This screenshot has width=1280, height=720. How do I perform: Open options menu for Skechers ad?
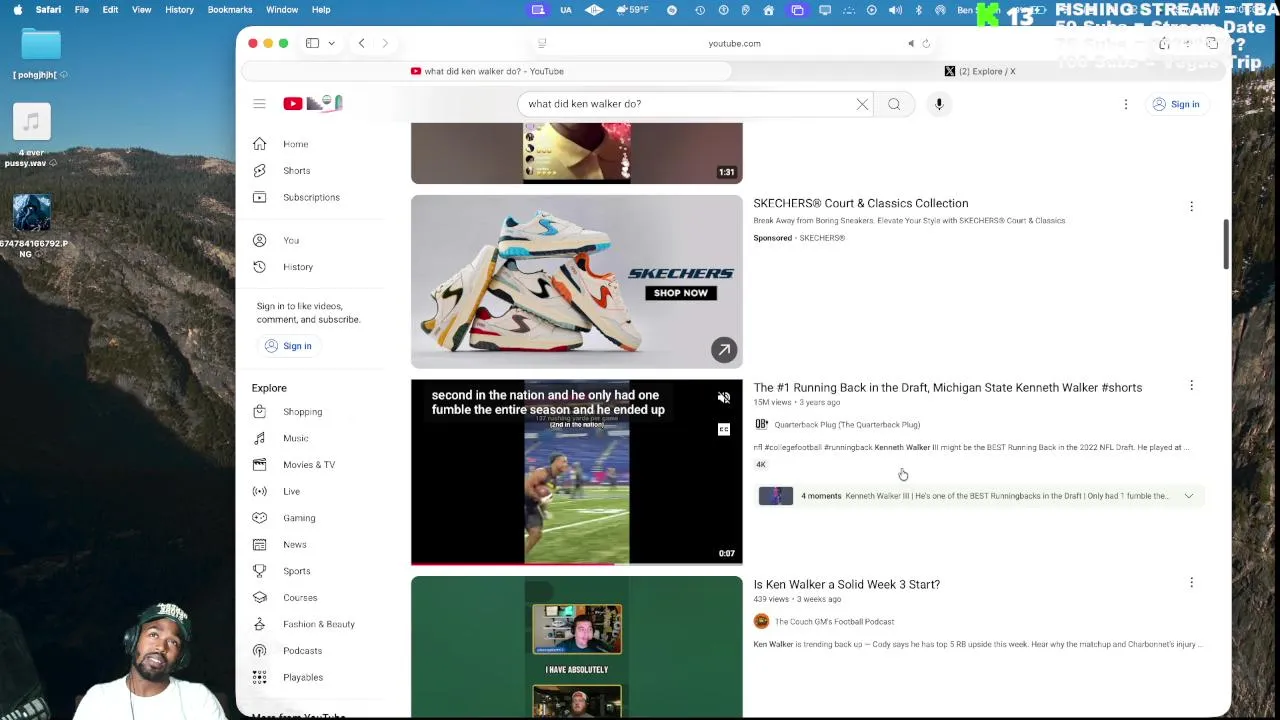click(1191, 206)
